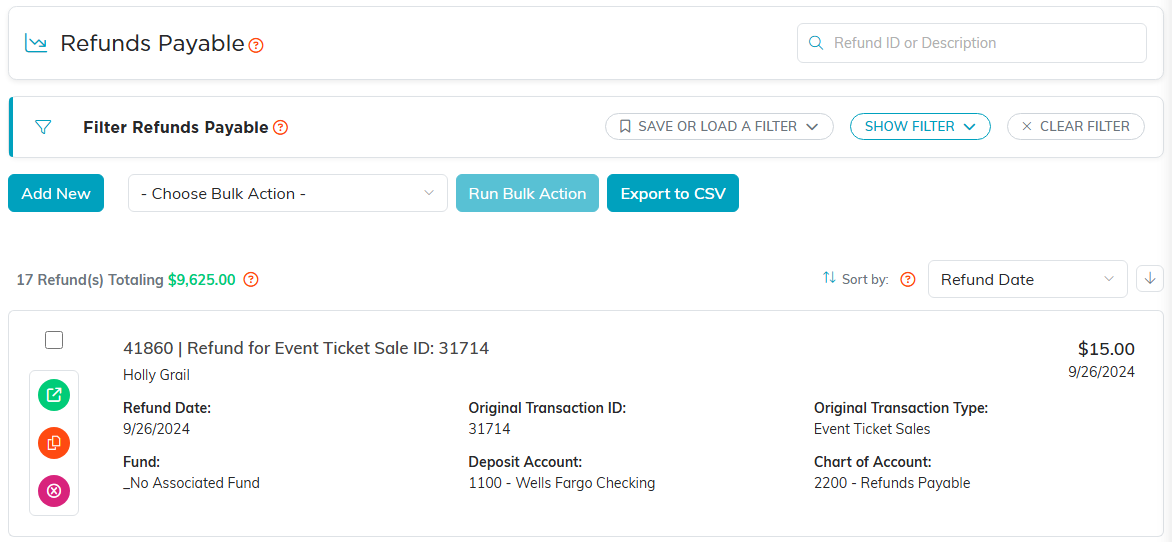
Task: Click the Refunds Payable page heading
Action: pyautogui.click(x=152, y=43)
